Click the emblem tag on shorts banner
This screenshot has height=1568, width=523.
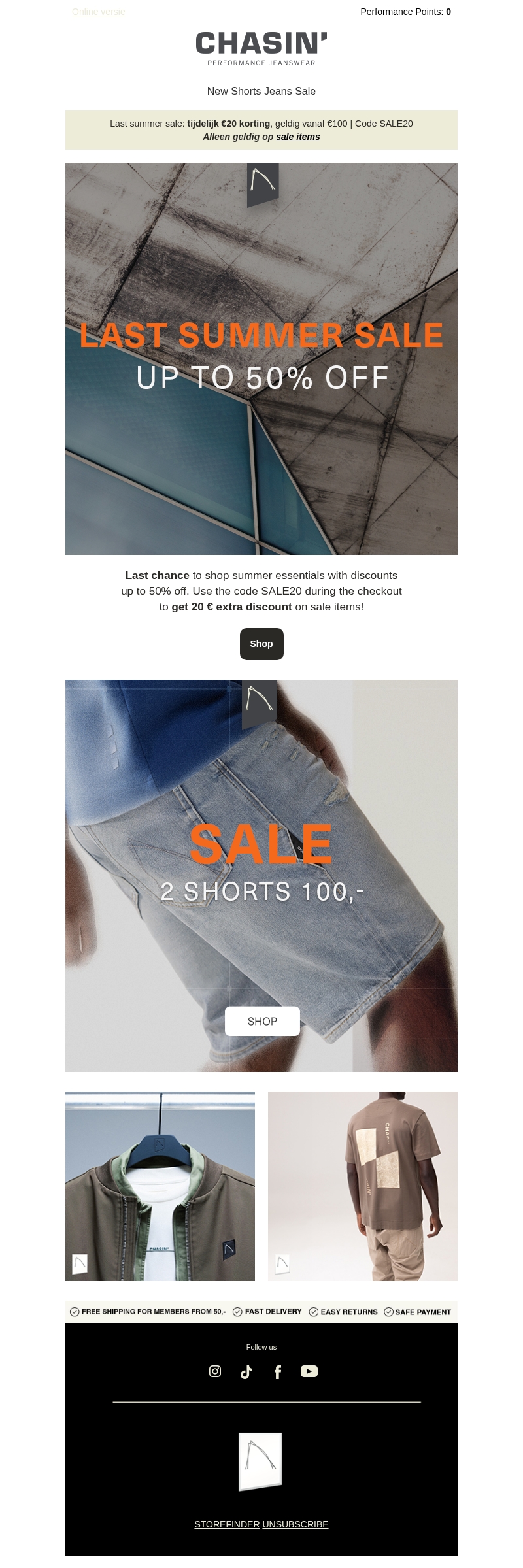[260, 705]
